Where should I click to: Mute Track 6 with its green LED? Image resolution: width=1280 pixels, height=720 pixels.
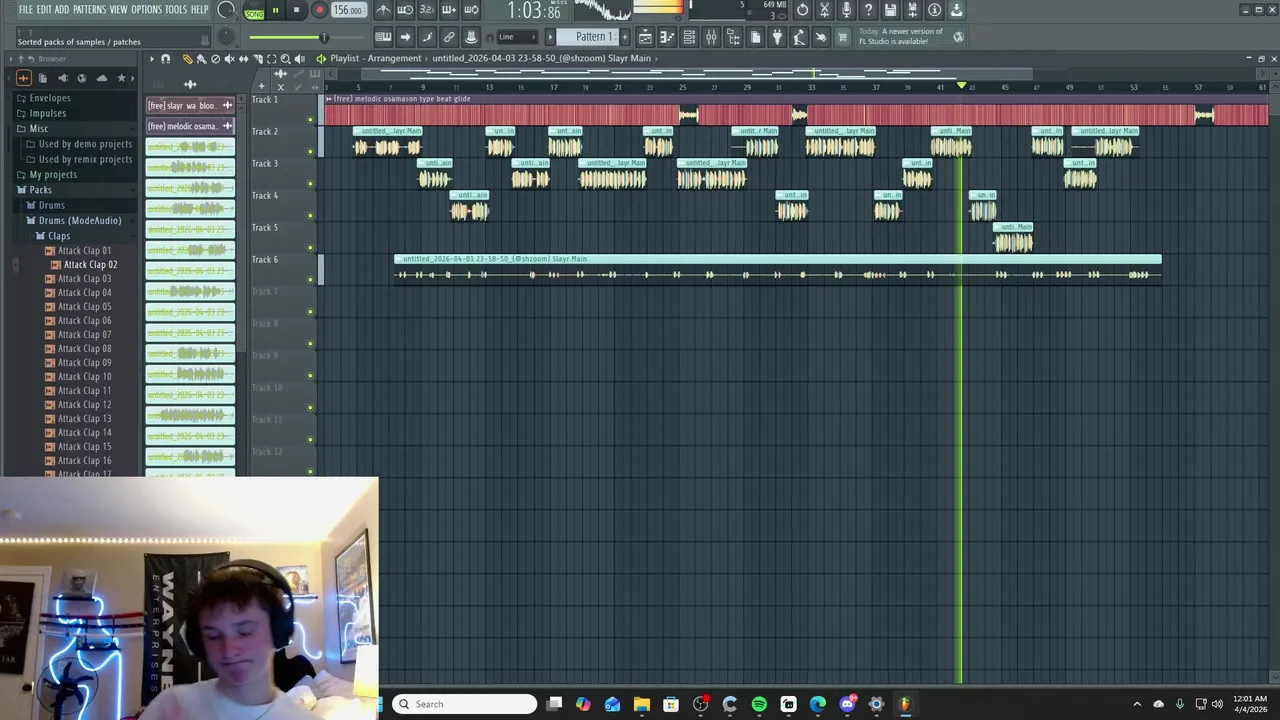[x=310, y=280]
